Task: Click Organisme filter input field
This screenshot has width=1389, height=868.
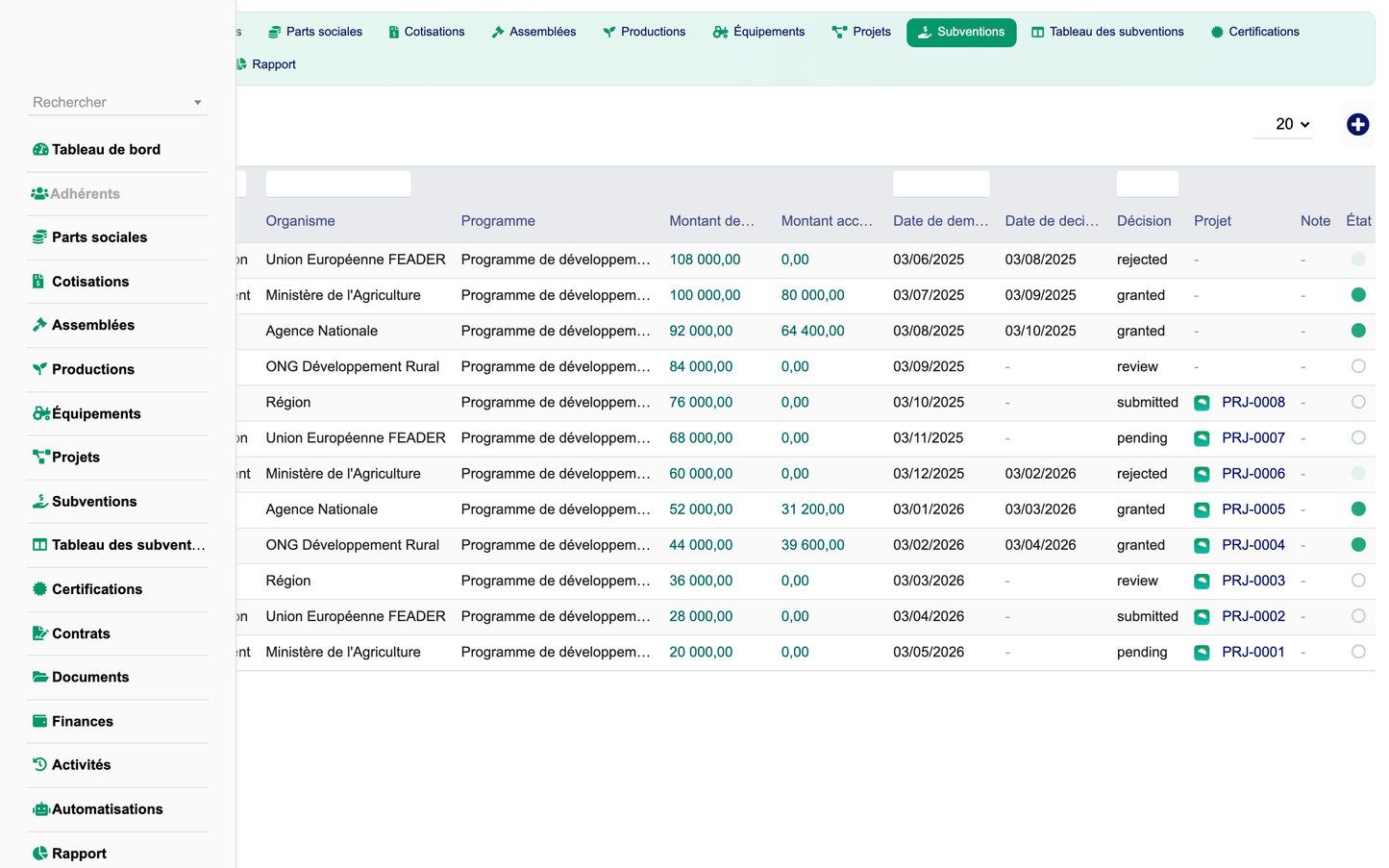Action: pos(338,184)
